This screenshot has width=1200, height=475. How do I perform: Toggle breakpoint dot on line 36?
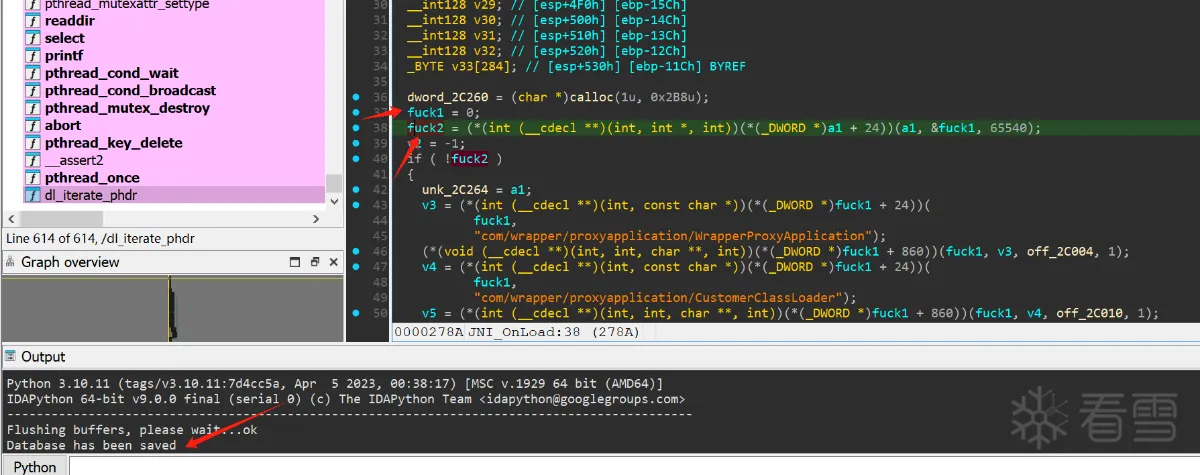point(357,97)
